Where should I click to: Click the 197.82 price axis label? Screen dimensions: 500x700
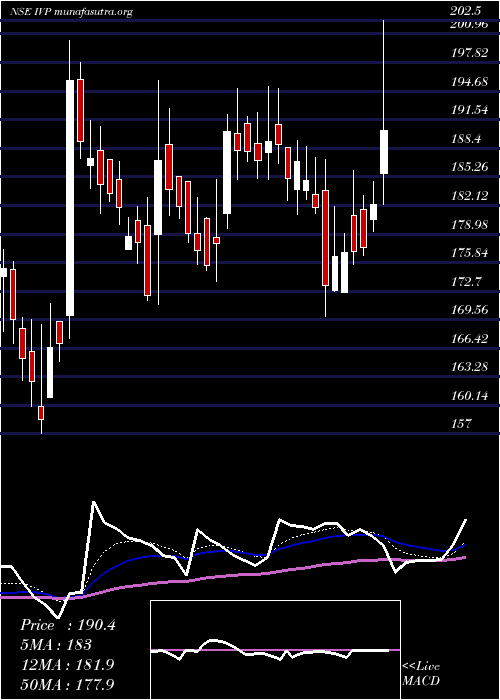(469, 53)
